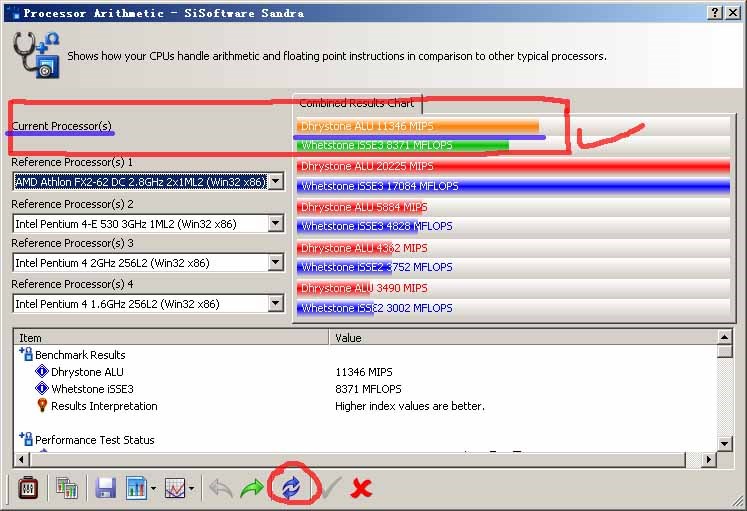This screenshot has height=511, width=747.
Task: Click the Whetstone iSSE2 3002 MFLOPS bar
Action: point(337,308)
